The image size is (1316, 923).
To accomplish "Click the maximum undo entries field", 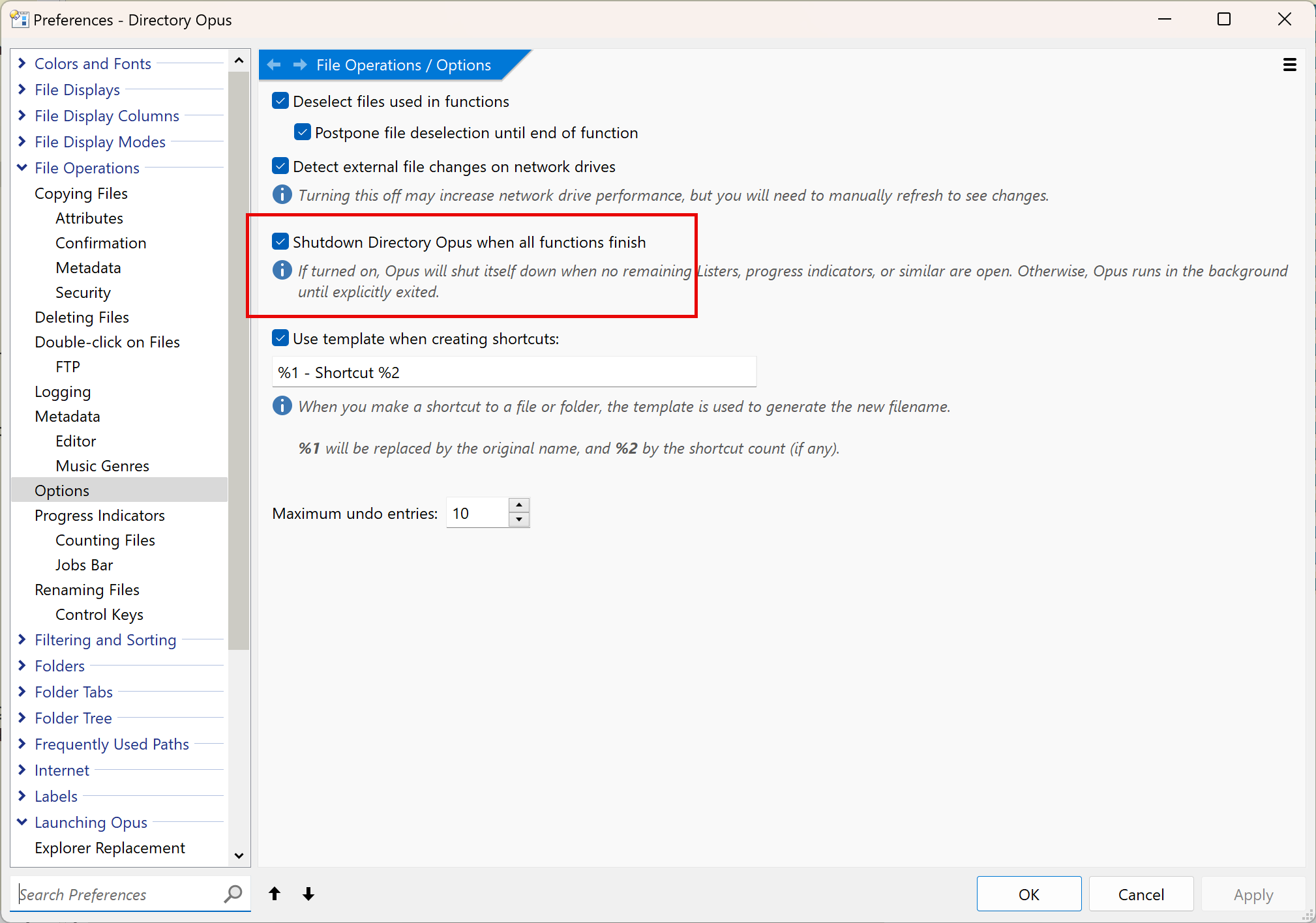I will pos(477,513).
